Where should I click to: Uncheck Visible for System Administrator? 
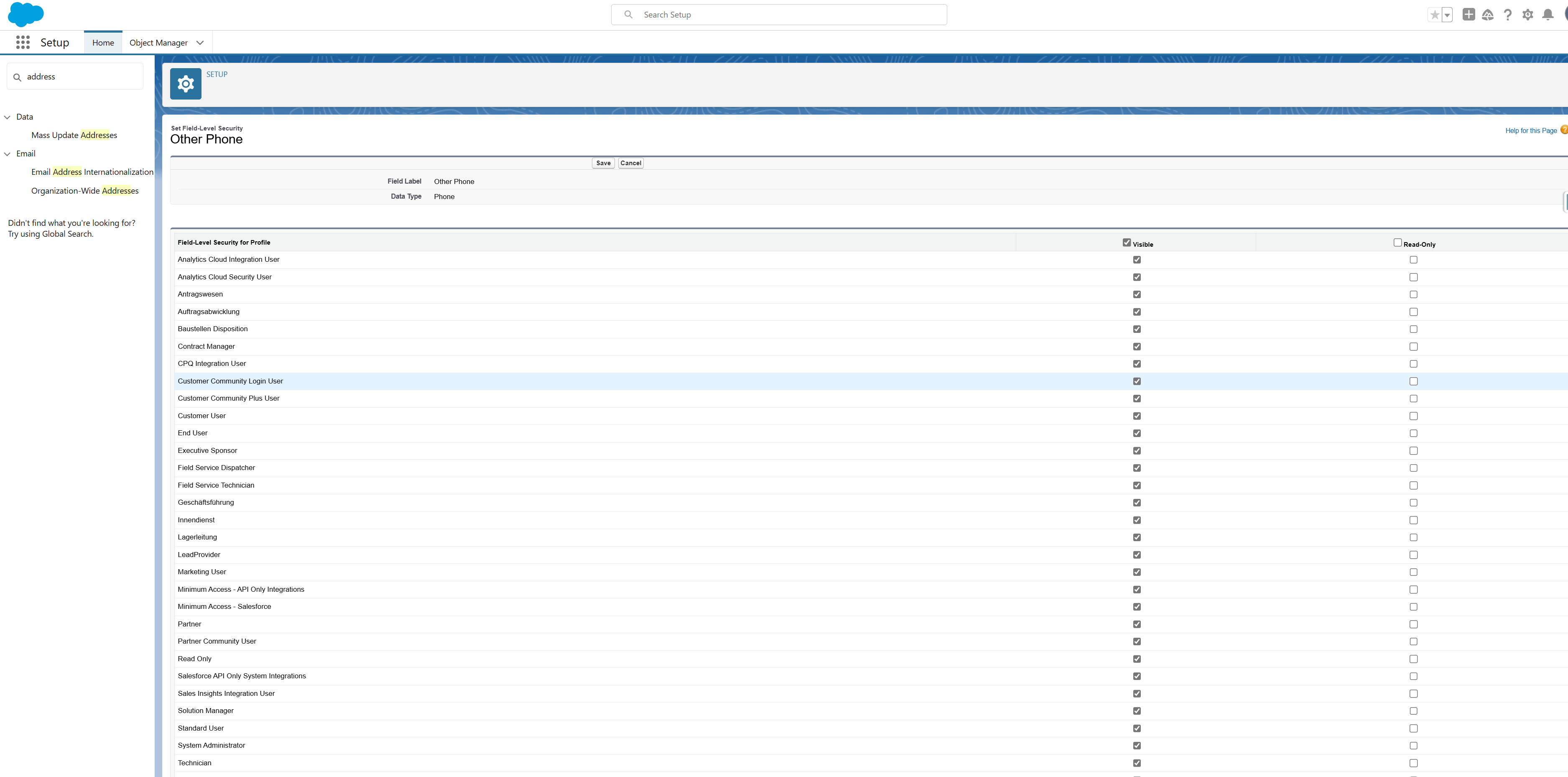(x=1137, y=745)
